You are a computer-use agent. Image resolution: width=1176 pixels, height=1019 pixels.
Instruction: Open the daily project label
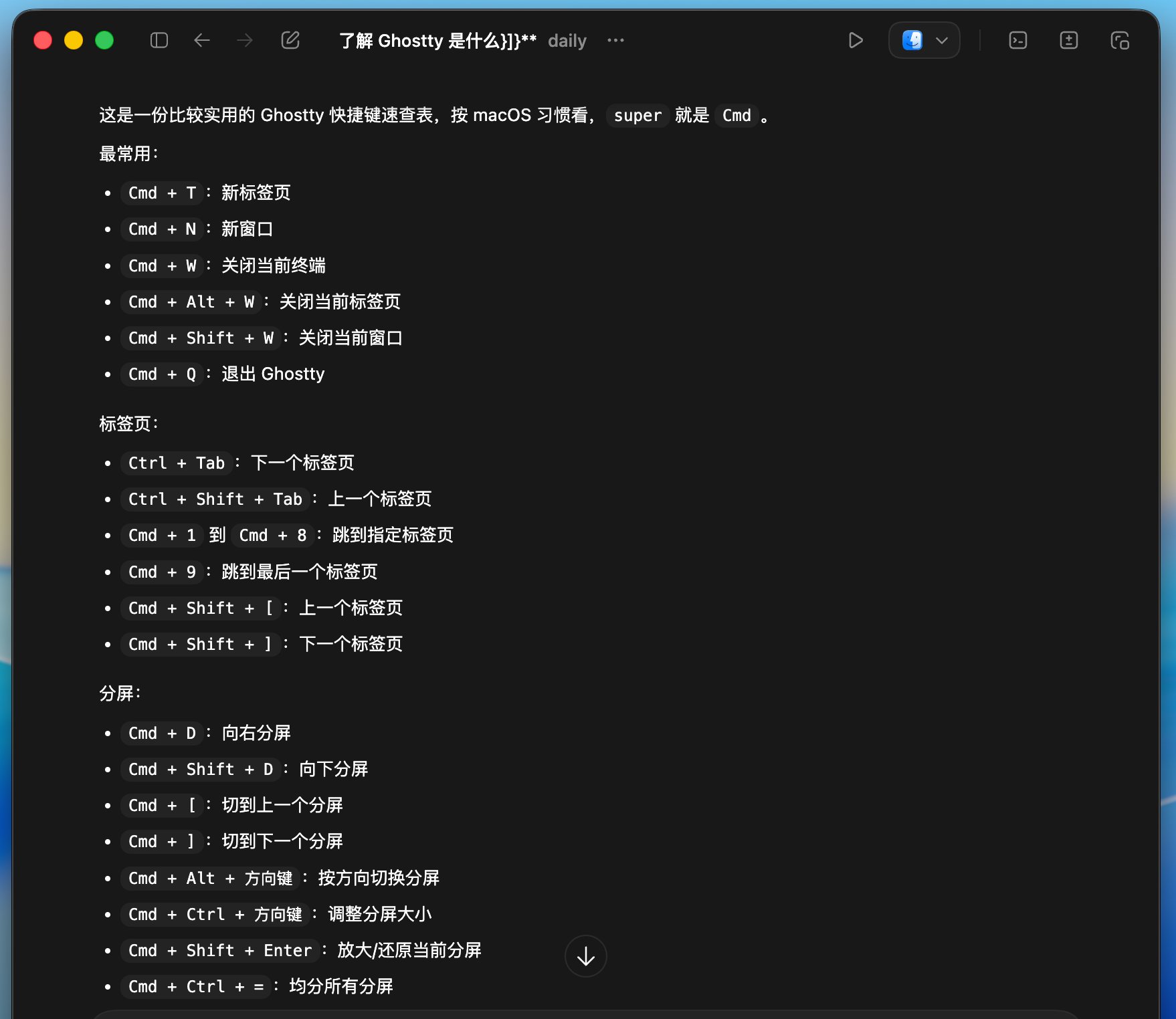[x=567, y=41]
